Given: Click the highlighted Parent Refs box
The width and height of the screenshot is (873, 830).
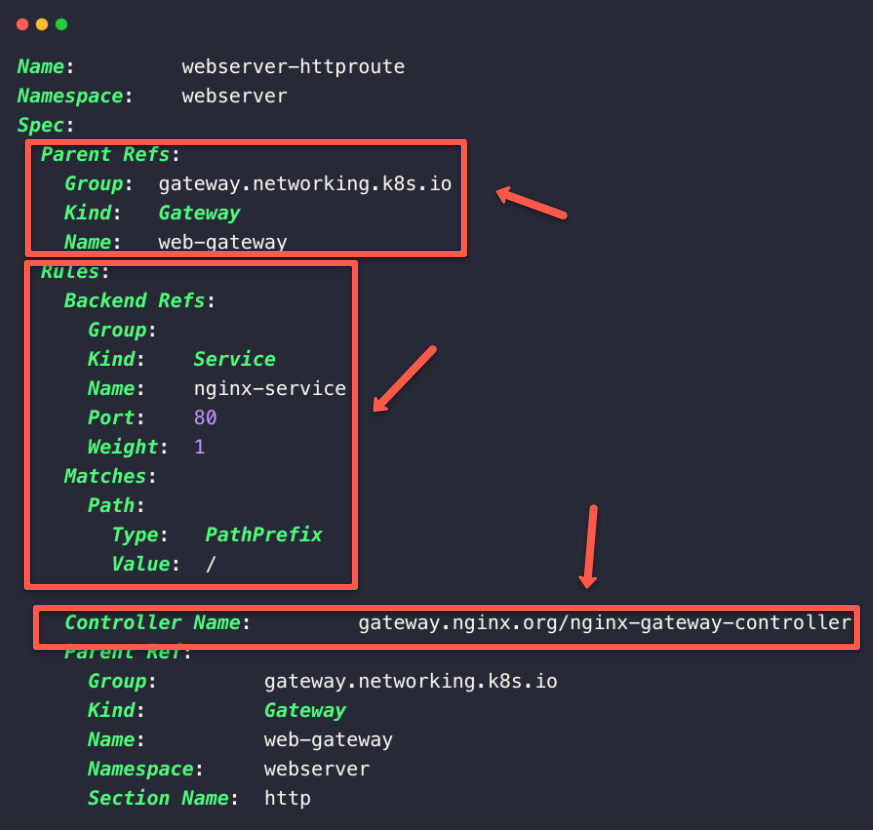Looking at the screenshot, I should pos(245,198).
